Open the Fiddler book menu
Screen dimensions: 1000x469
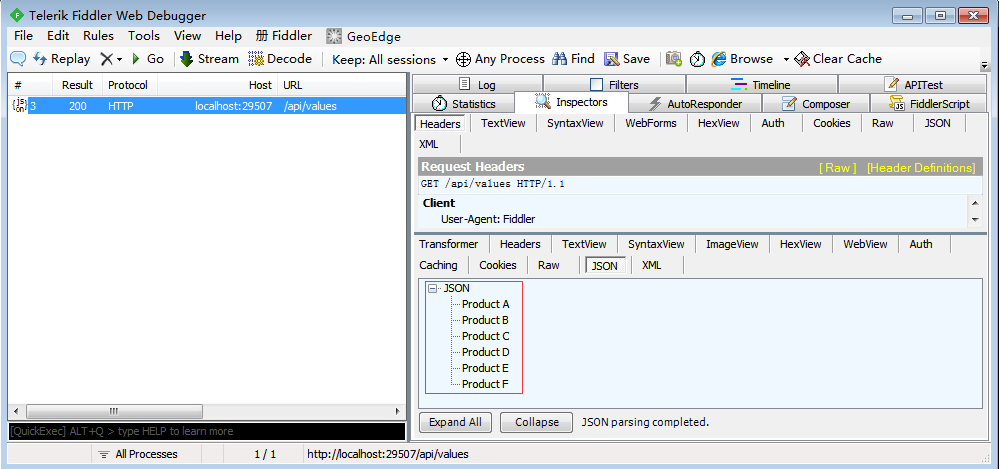click(284, 36)
